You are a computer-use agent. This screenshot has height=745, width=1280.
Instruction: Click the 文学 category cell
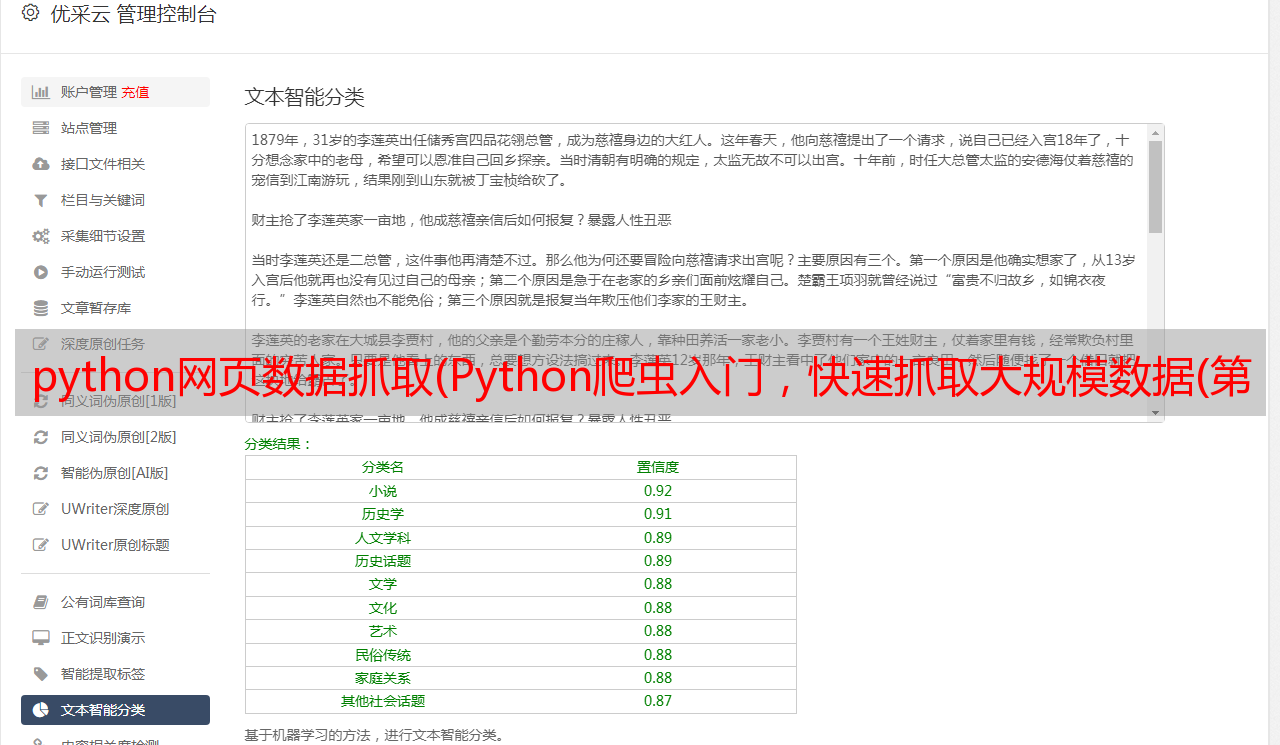click(383, 584)
